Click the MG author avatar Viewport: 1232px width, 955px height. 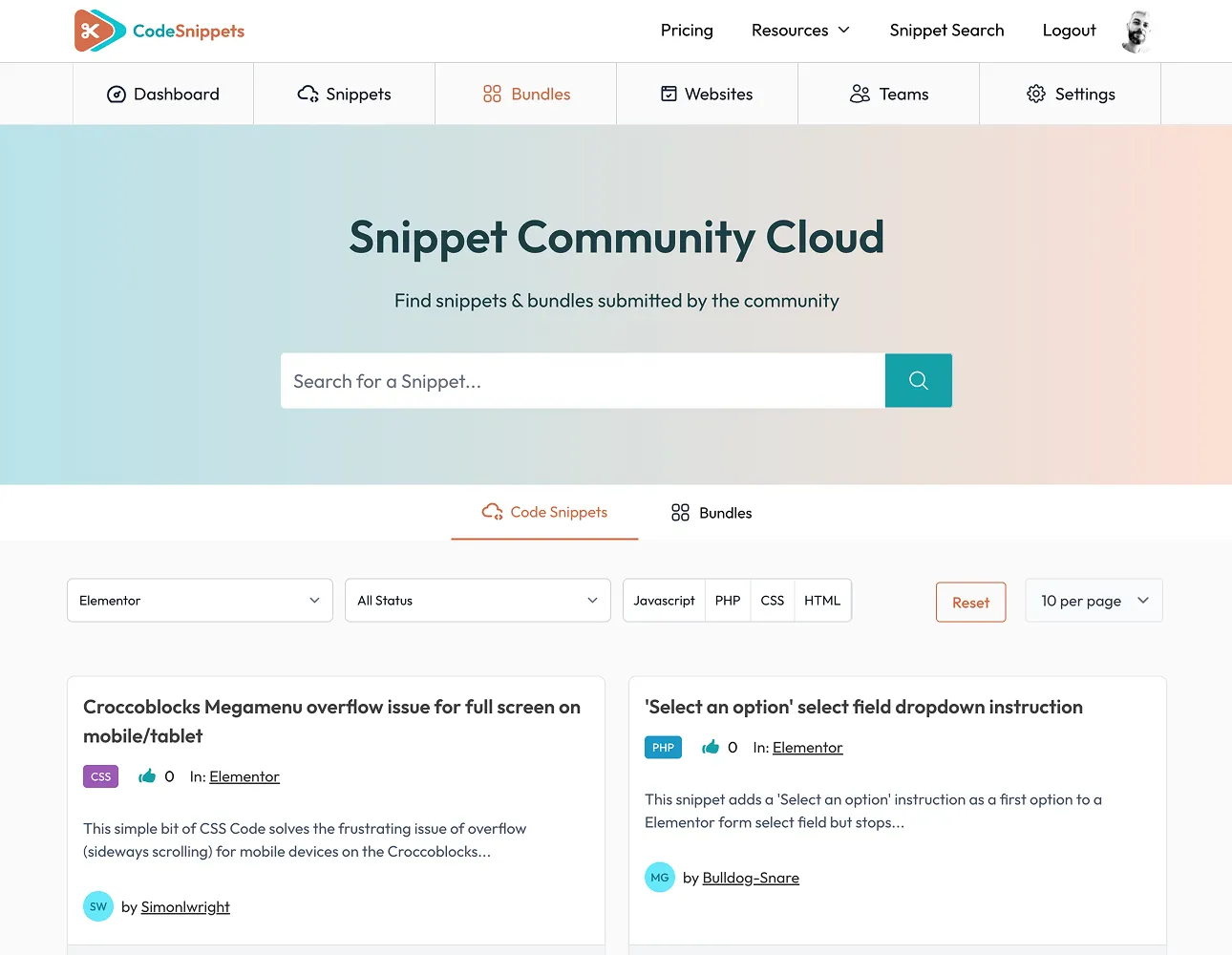660,877
